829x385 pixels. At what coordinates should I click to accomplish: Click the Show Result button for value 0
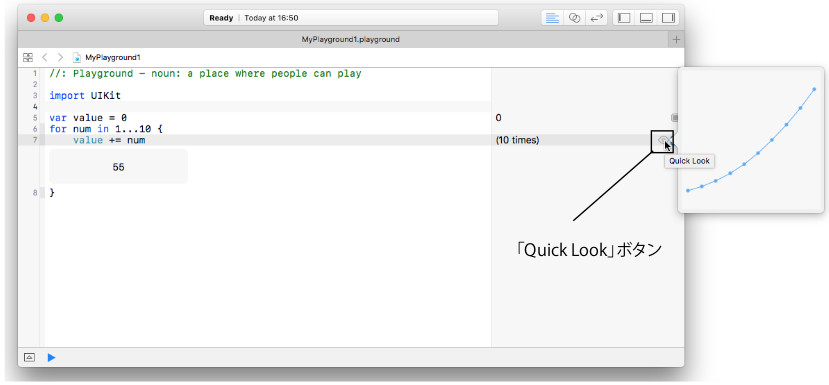[x=675, y=117]
